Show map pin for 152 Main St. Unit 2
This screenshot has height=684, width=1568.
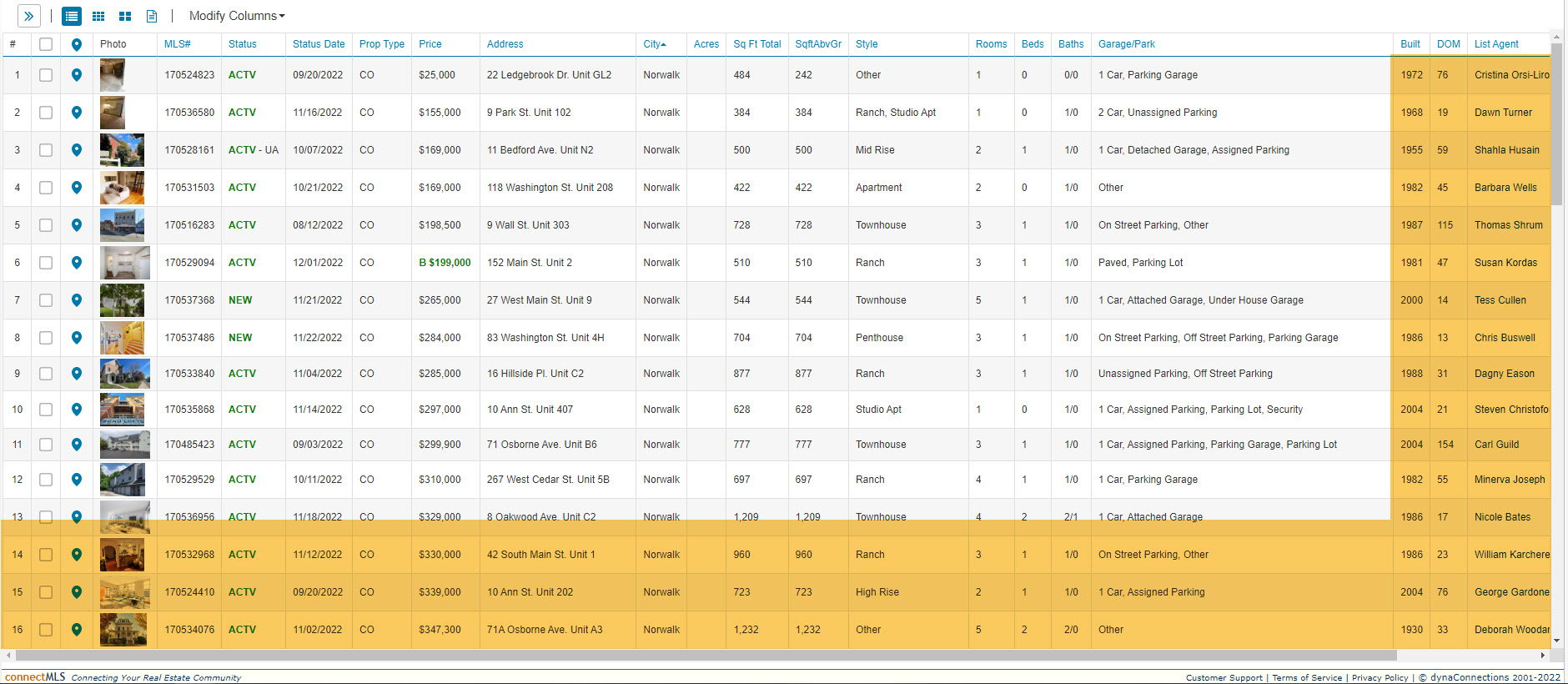[x=77, y=263]
